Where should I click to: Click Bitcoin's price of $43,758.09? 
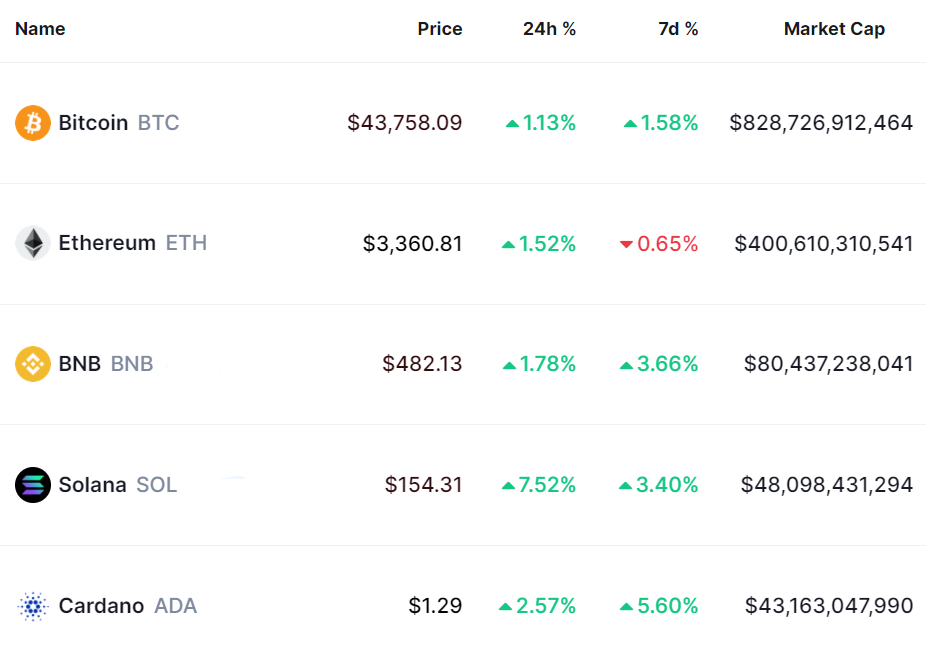pyautogui.click(x=405, y=123)
